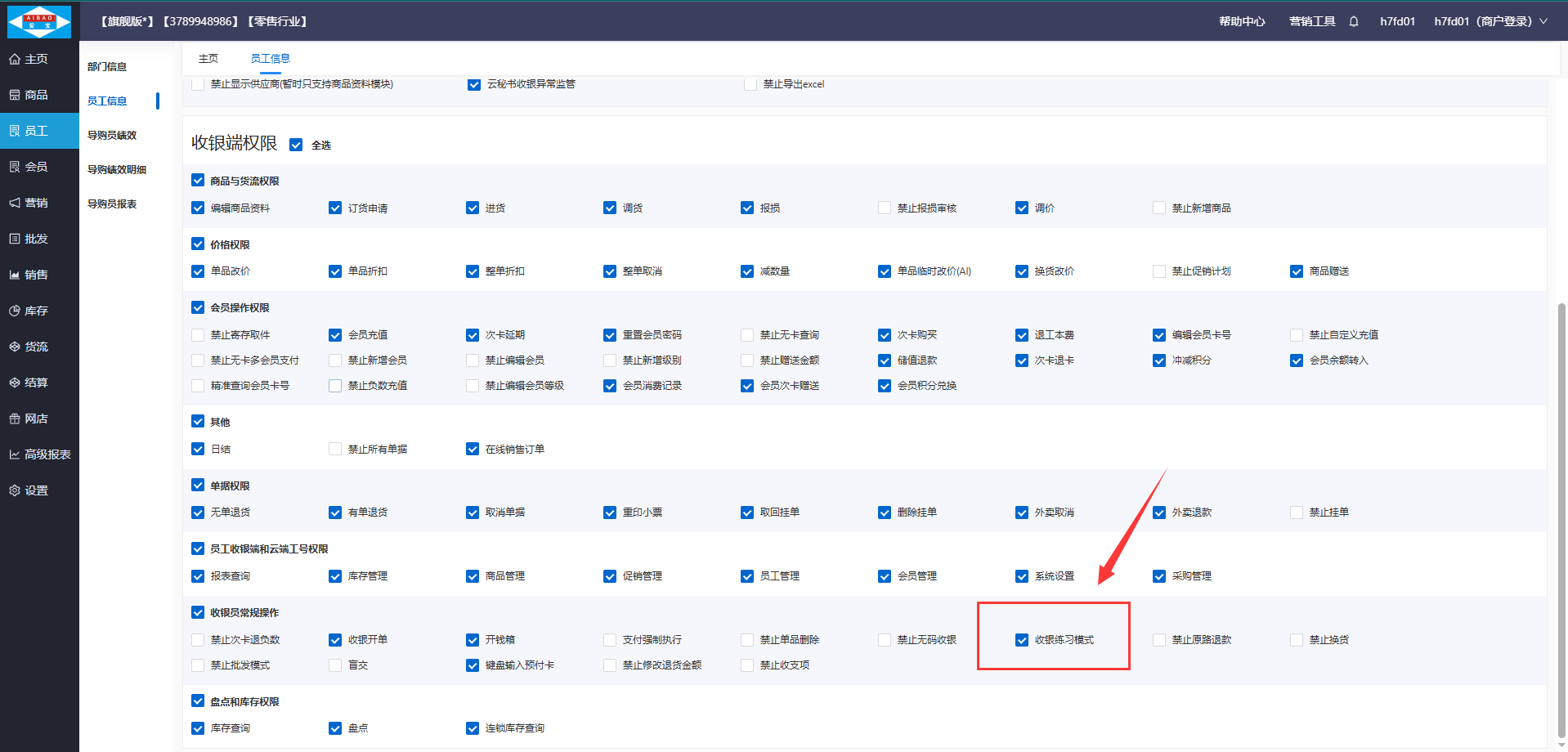Screen dimensions: 1568x752
Task: Select 营销 megaphone icon in sidebar
Action: pyautogui.click(x=15, y=203)
